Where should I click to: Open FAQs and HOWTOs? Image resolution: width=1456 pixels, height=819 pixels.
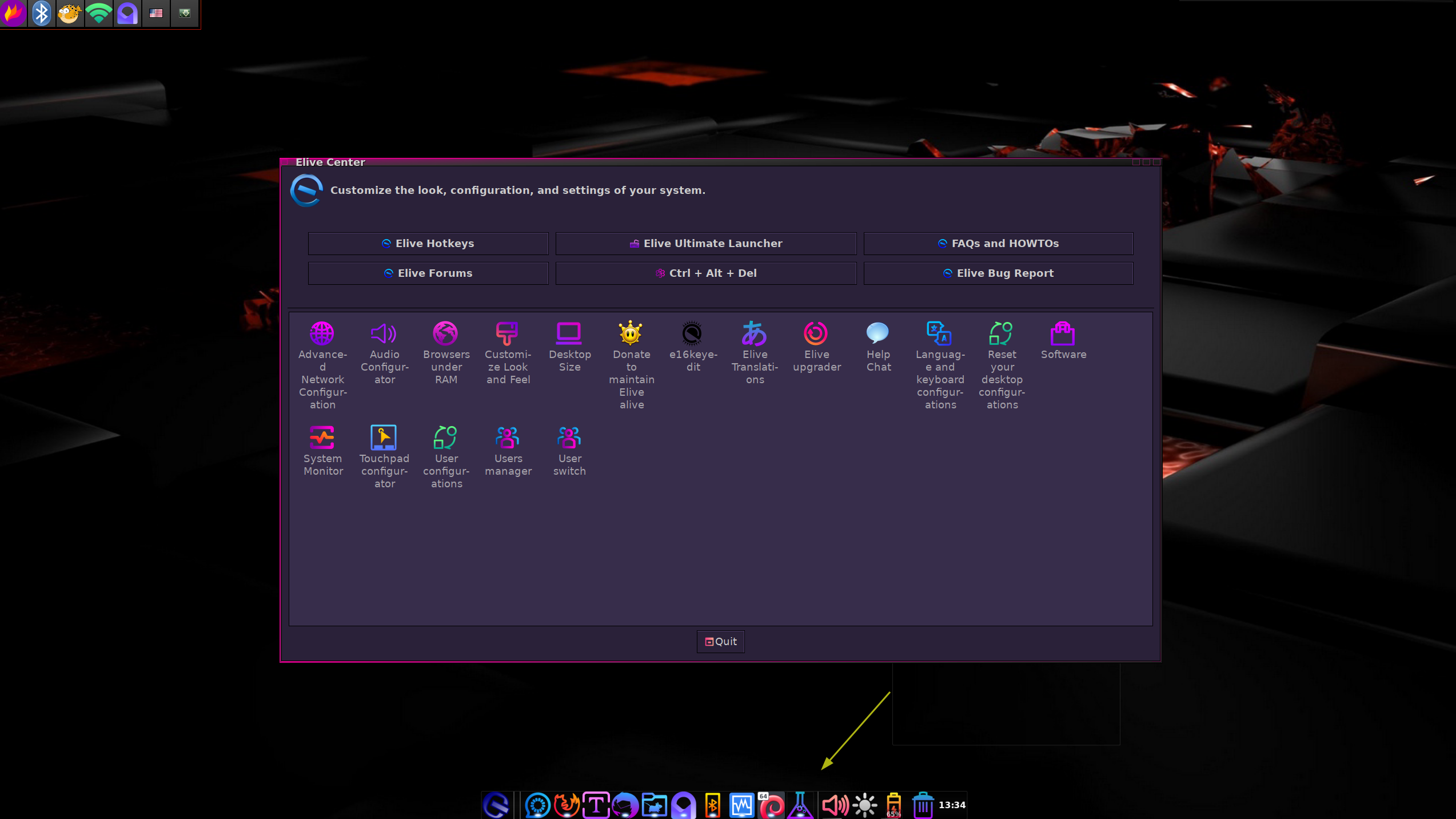998,243
